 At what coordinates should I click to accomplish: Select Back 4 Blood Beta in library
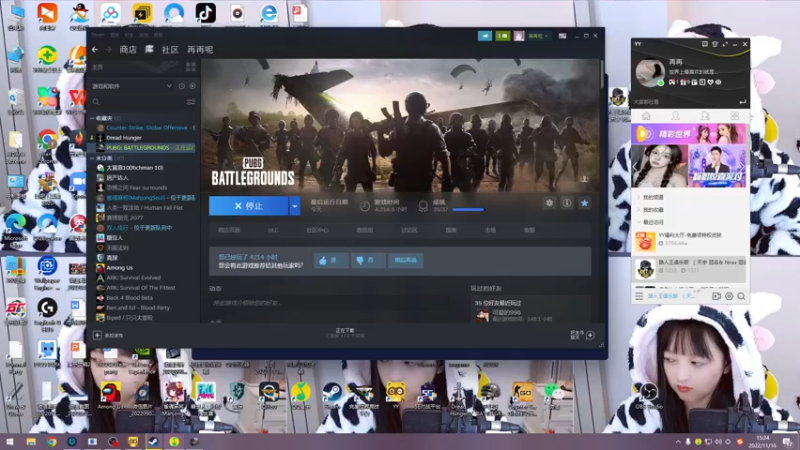coord(129,297)
